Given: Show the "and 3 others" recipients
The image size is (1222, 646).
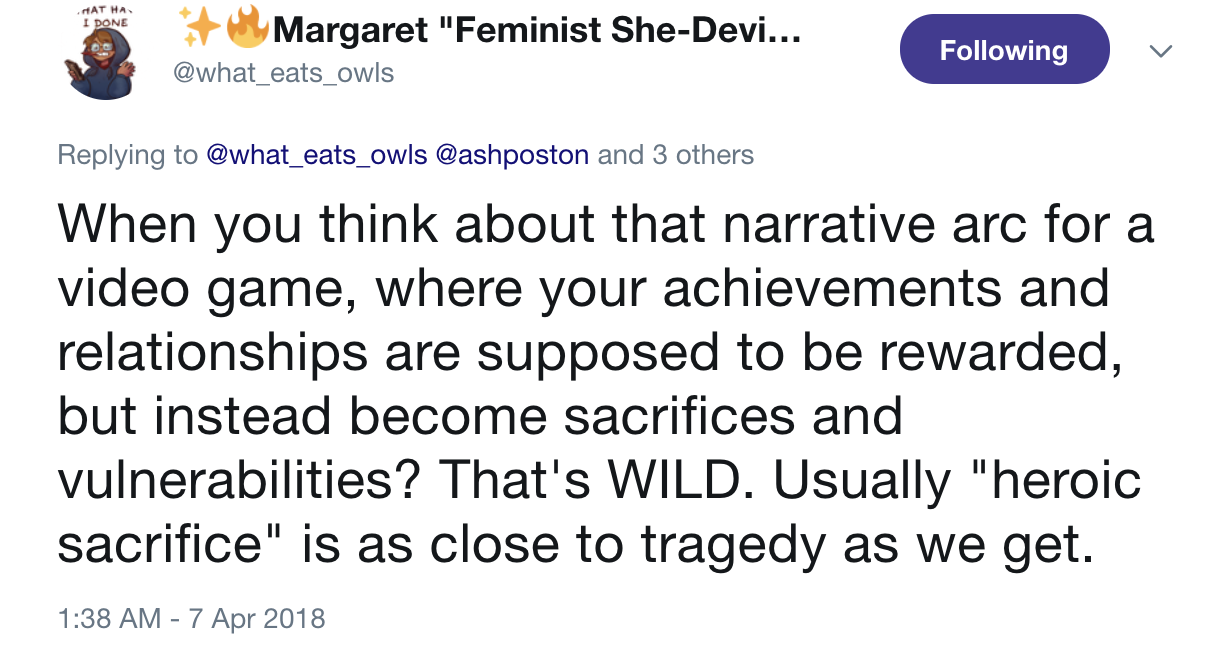Looking at the screenshot, I should click(x=676, y=155).
